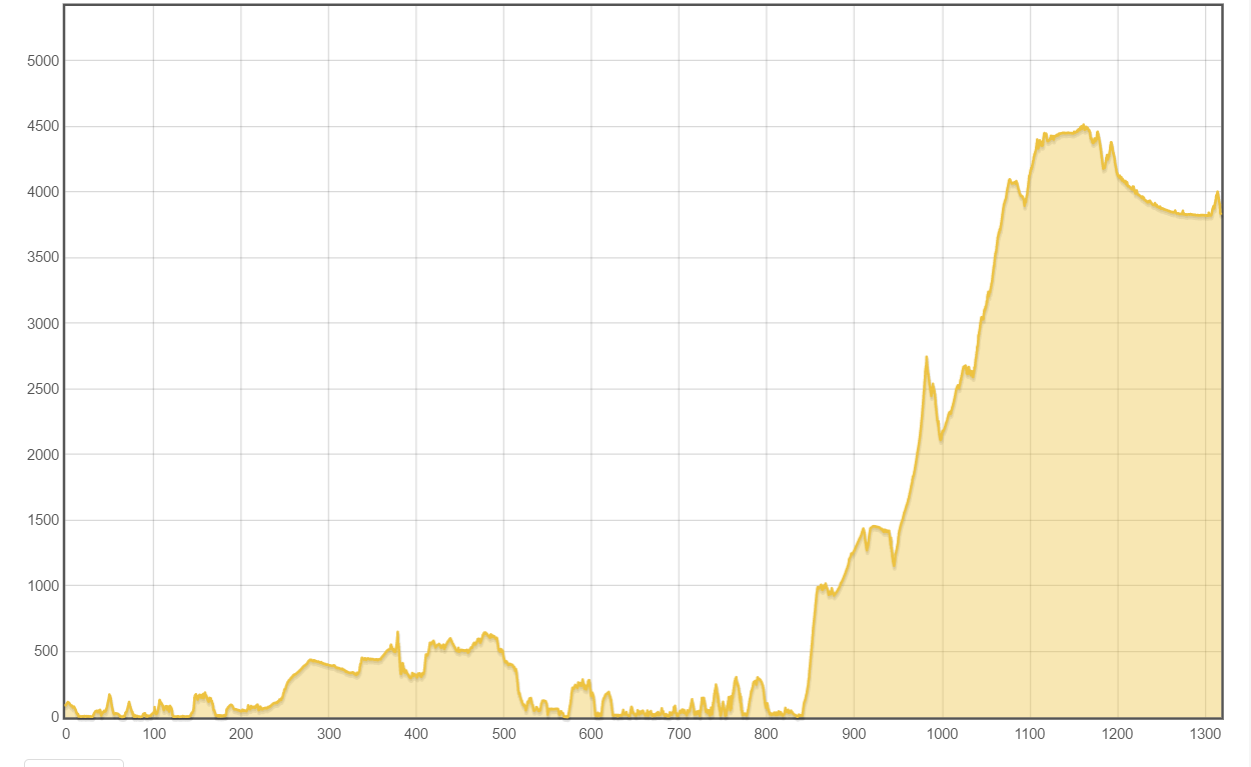Click the 1500 label on the y-axis

(43, 520)
